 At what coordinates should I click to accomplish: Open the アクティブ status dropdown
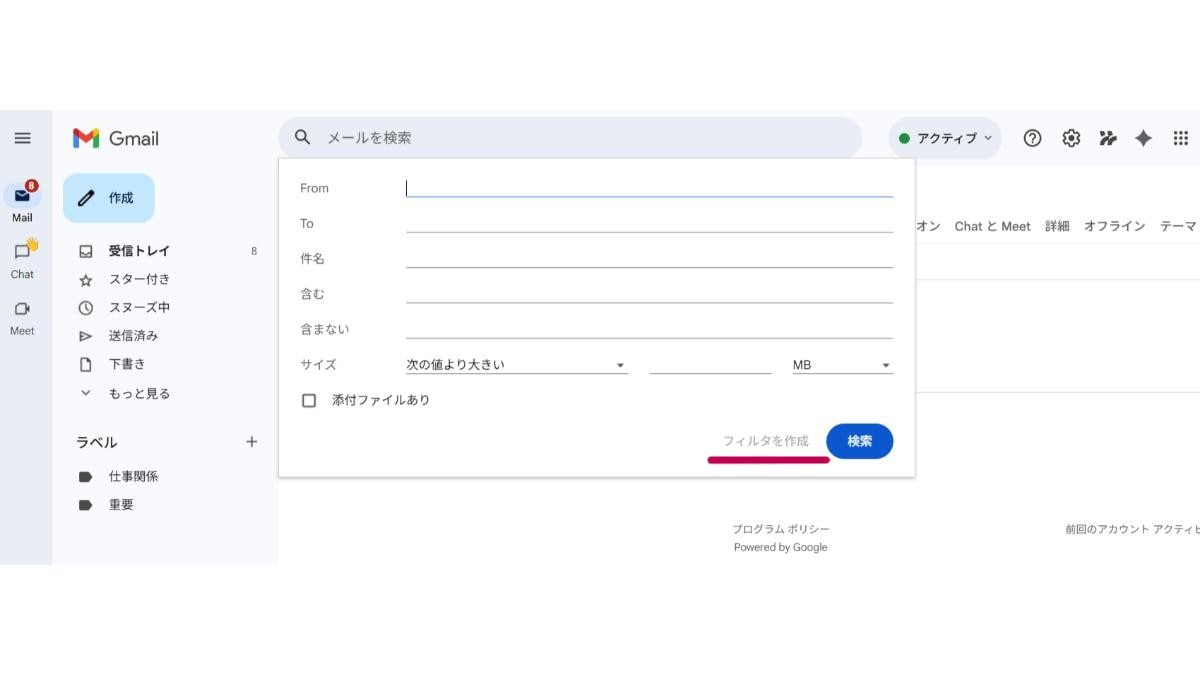tap(944, 137)
